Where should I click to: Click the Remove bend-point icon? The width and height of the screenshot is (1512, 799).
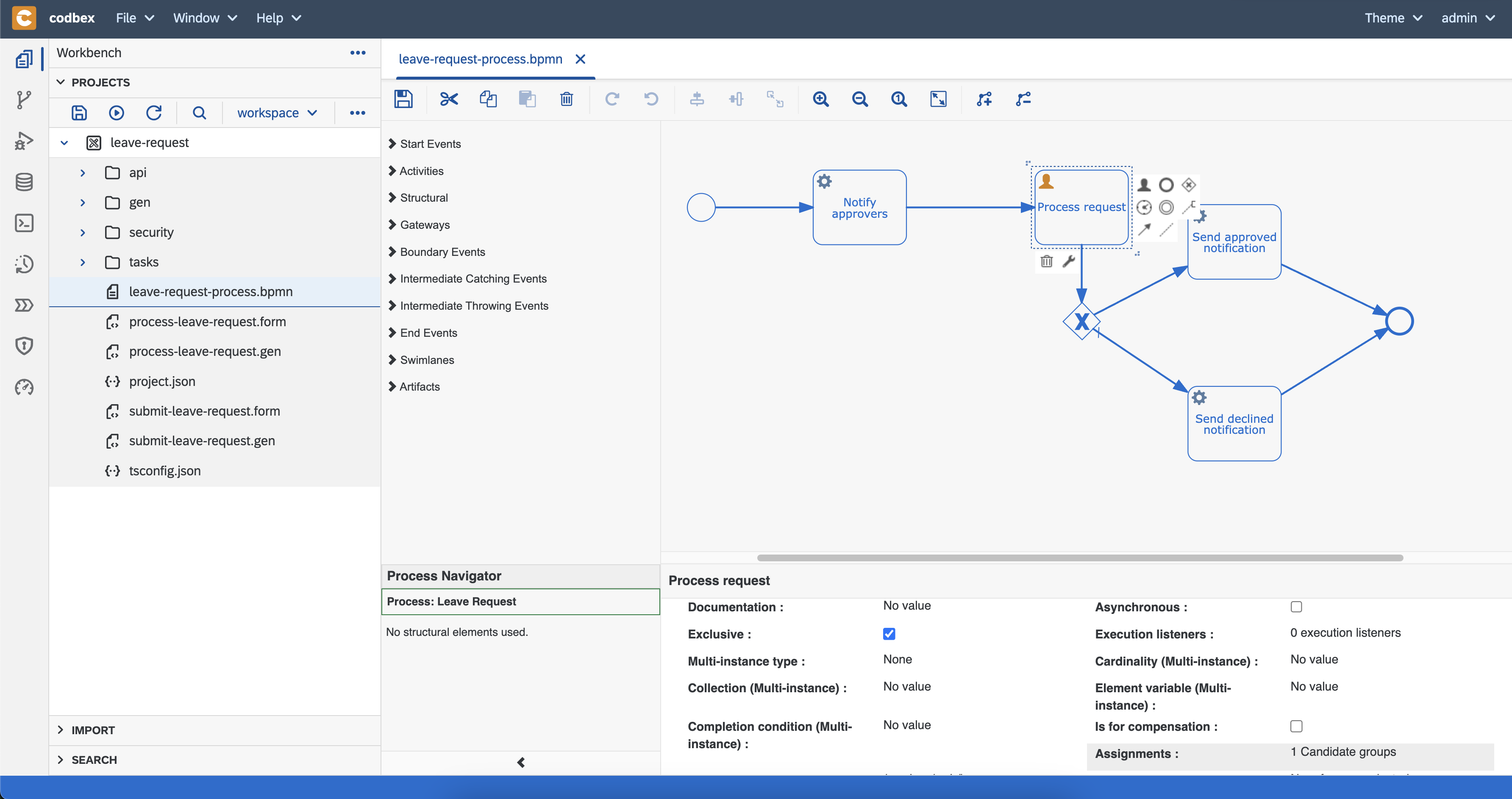point(1024,99)
